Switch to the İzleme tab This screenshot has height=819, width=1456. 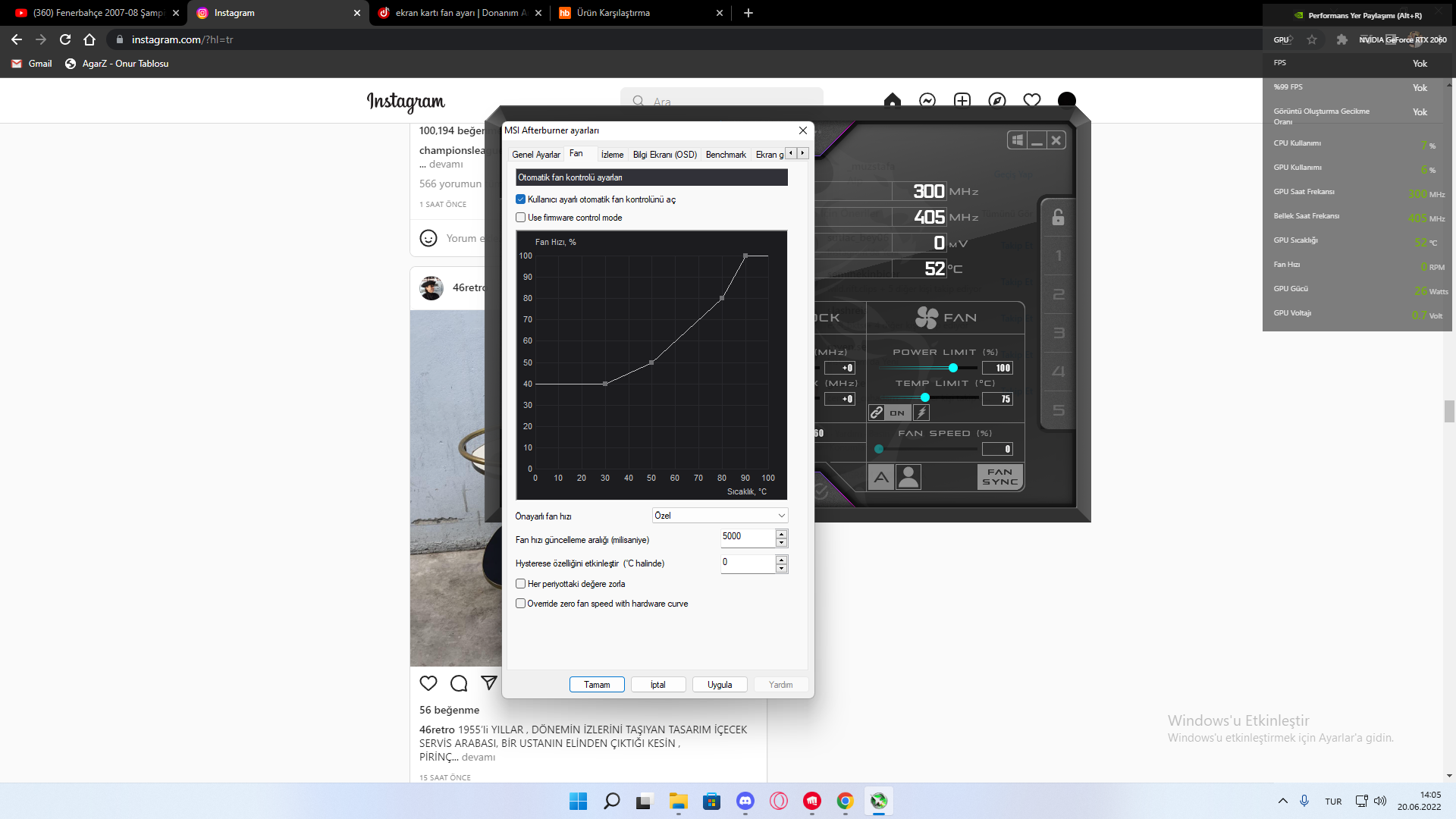pos(612,155)
